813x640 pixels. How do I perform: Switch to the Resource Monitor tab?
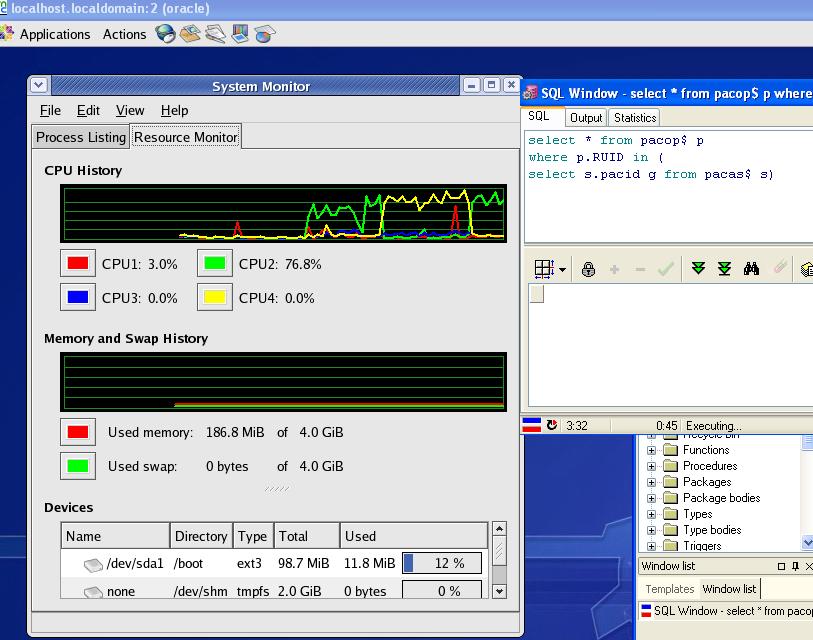pos(186,137)
